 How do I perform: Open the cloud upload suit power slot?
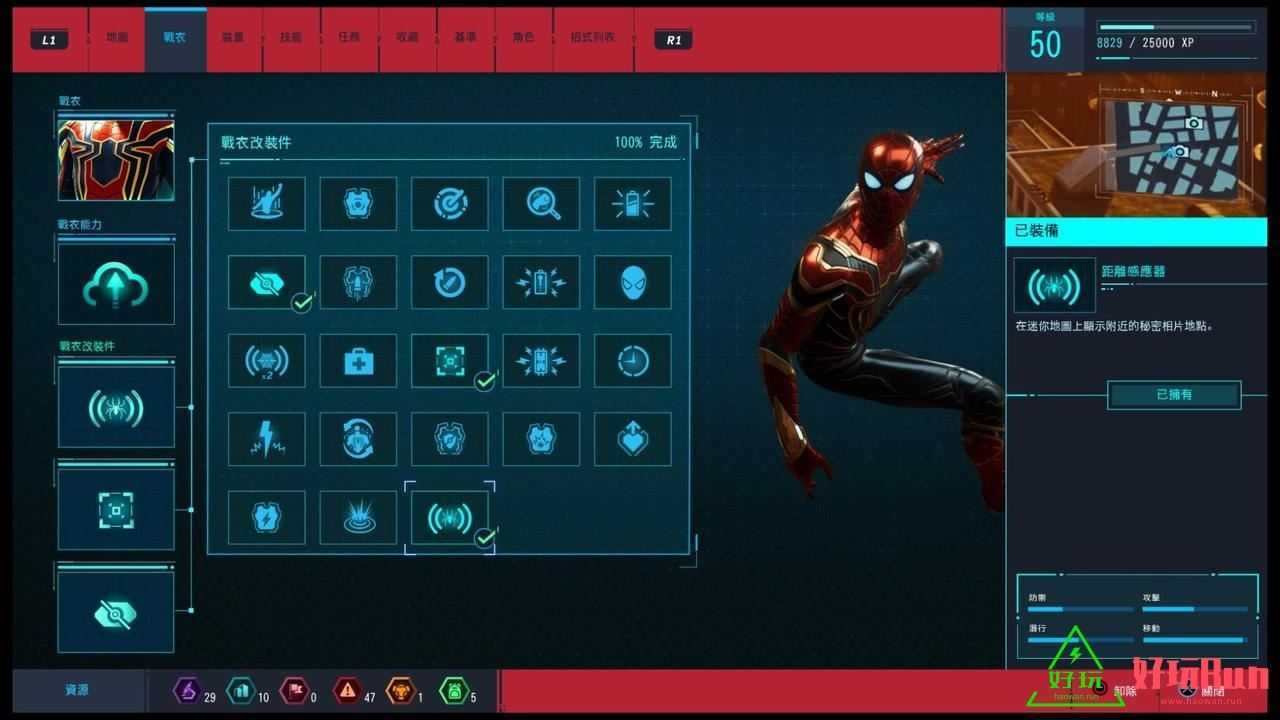[x=116, y=285]
